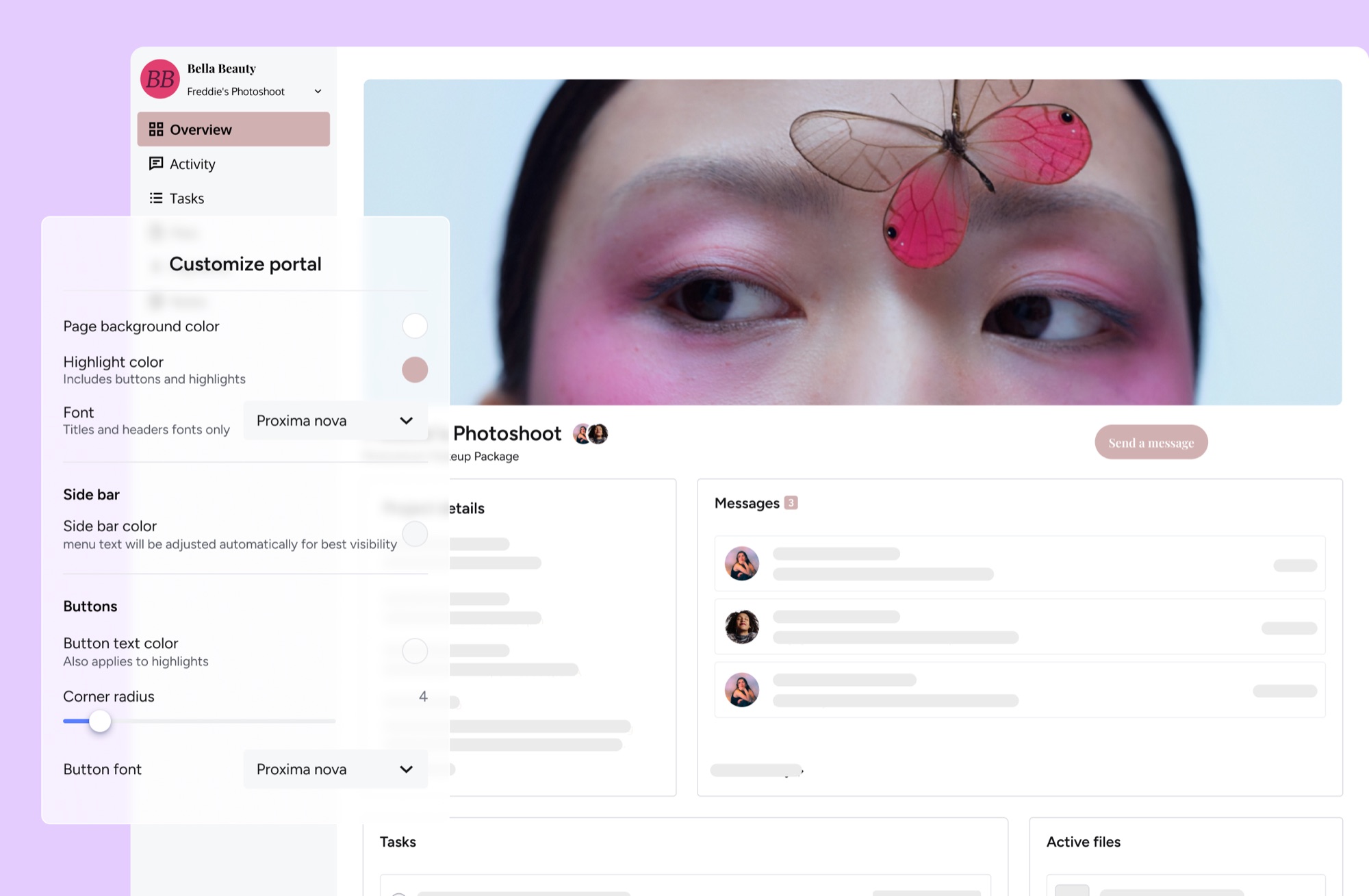This screenshot has height=896, width=1369.
Task: Click the Send a message button
Action: coord(1151,442)
